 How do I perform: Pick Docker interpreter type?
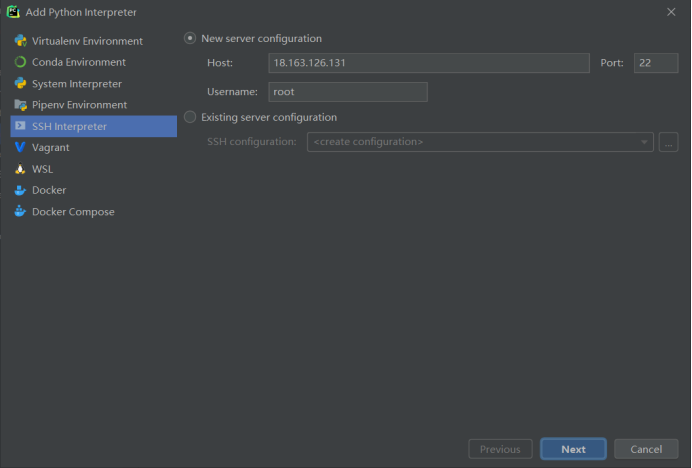94,190
